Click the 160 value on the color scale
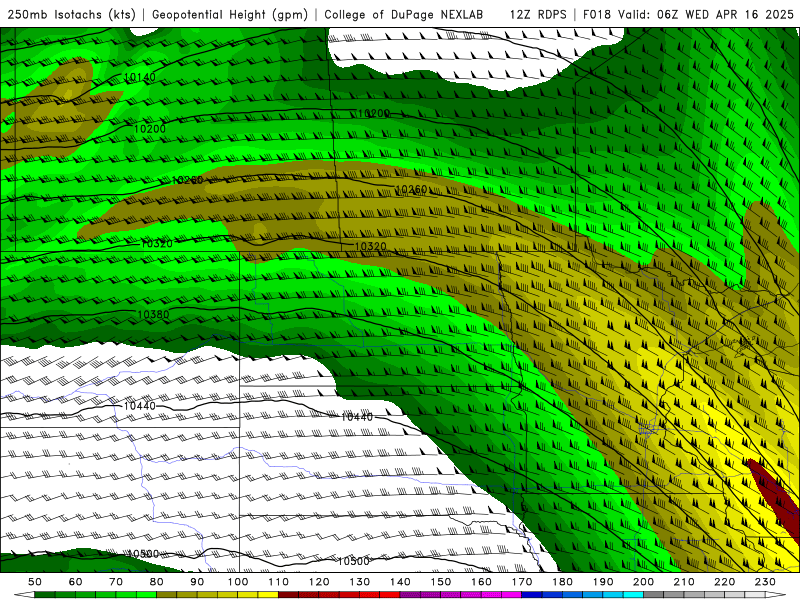The height and width of the screenshot is (600, 800). pos(481,582)
